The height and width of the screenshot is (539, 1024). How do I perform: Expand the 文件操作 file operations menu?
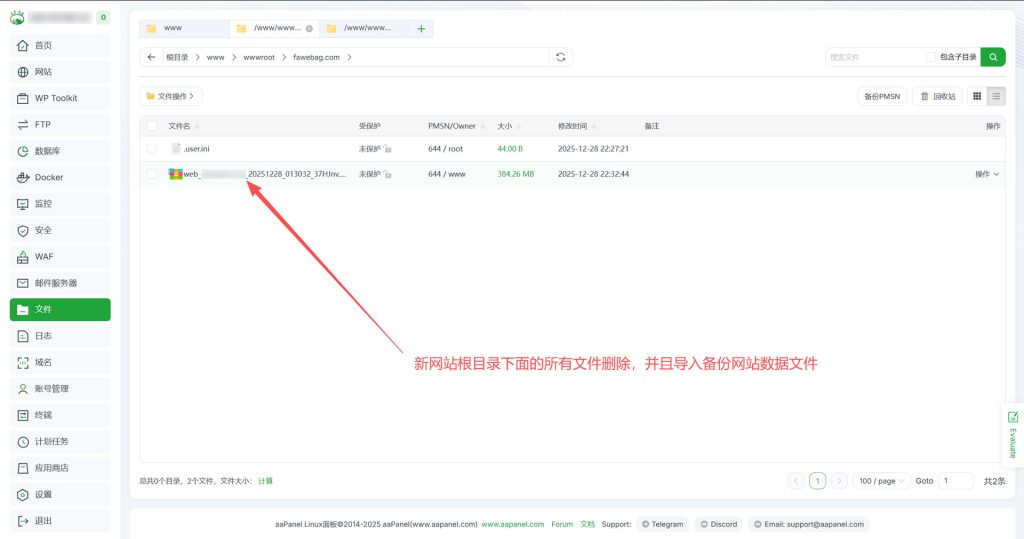pyautogui.click(x=172, y=96)
